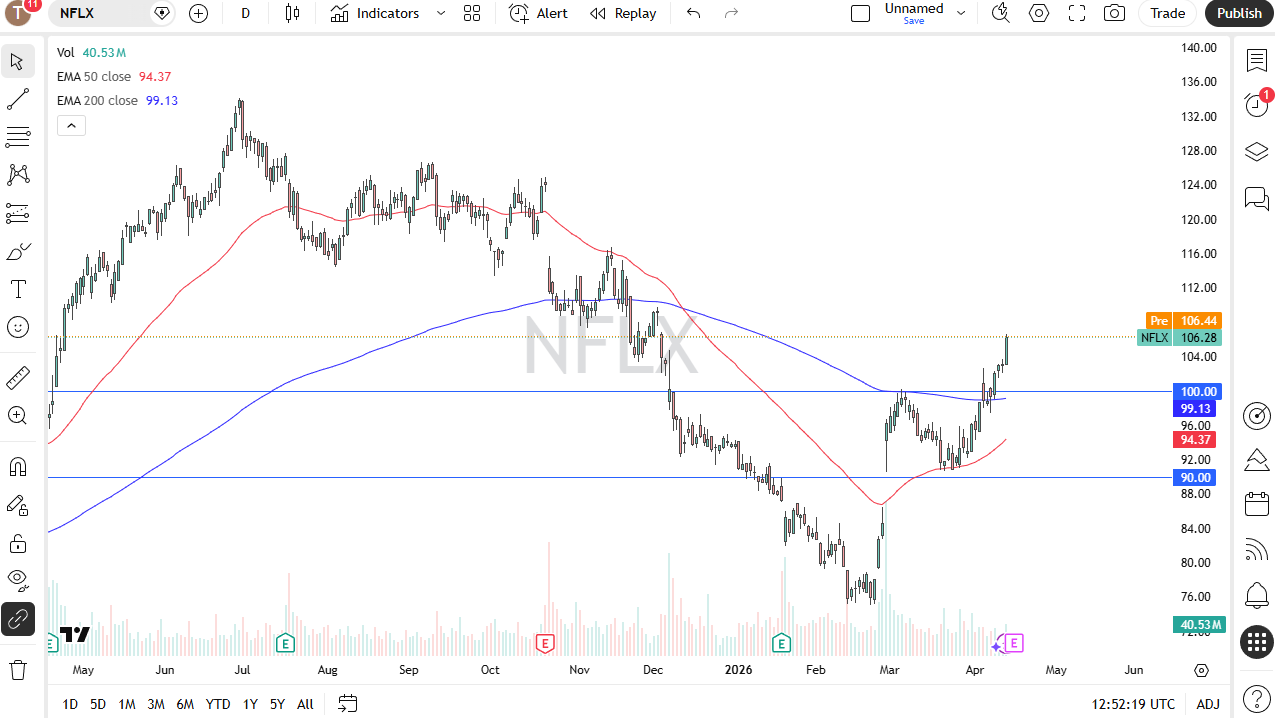Viewport: 1275px width, 718px height.
Task: Open the pattern drawing tools
Action: (17, 175)
